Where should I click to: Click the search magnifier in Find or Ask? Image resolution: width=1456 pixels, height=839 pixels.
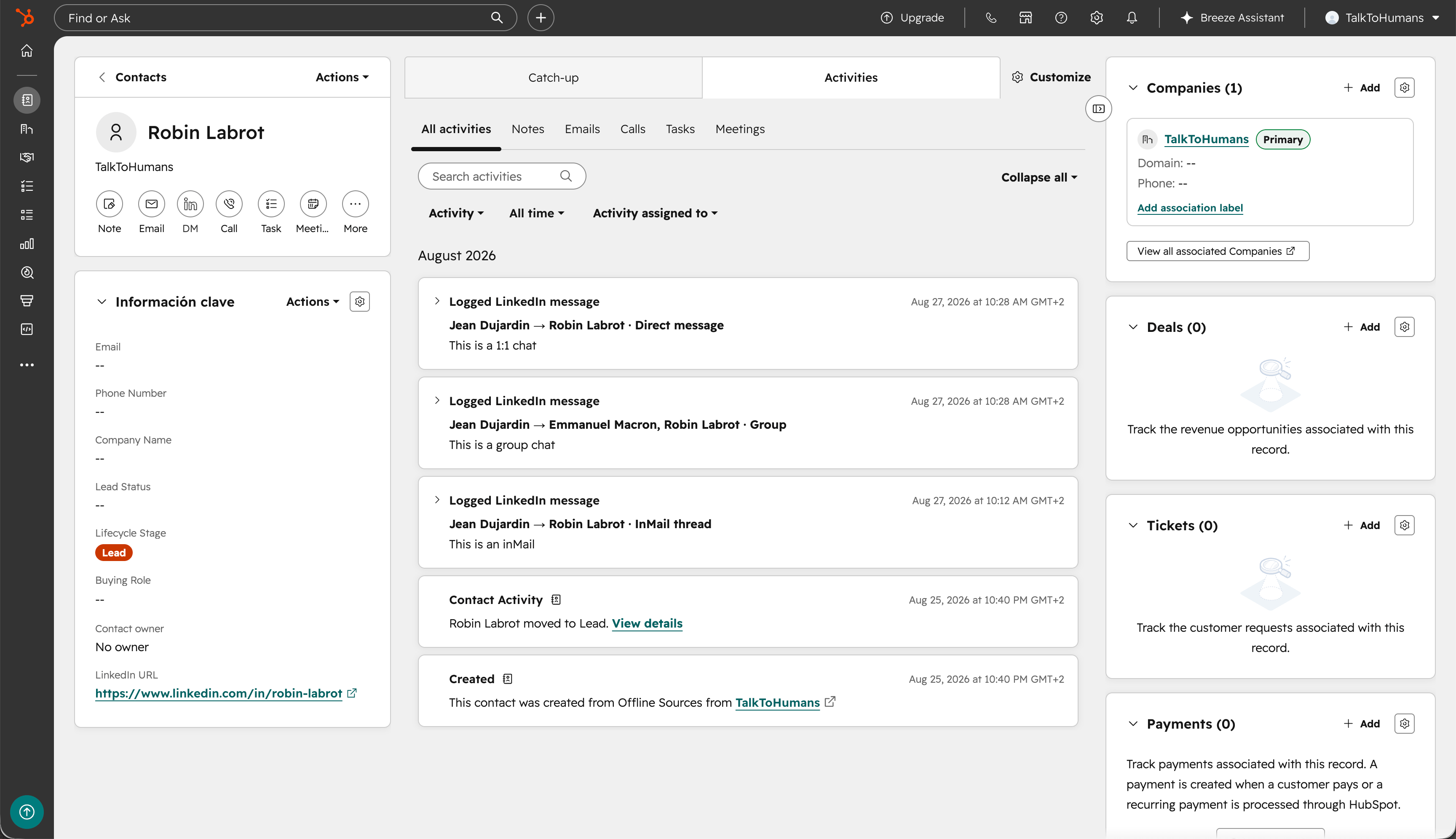497,18
